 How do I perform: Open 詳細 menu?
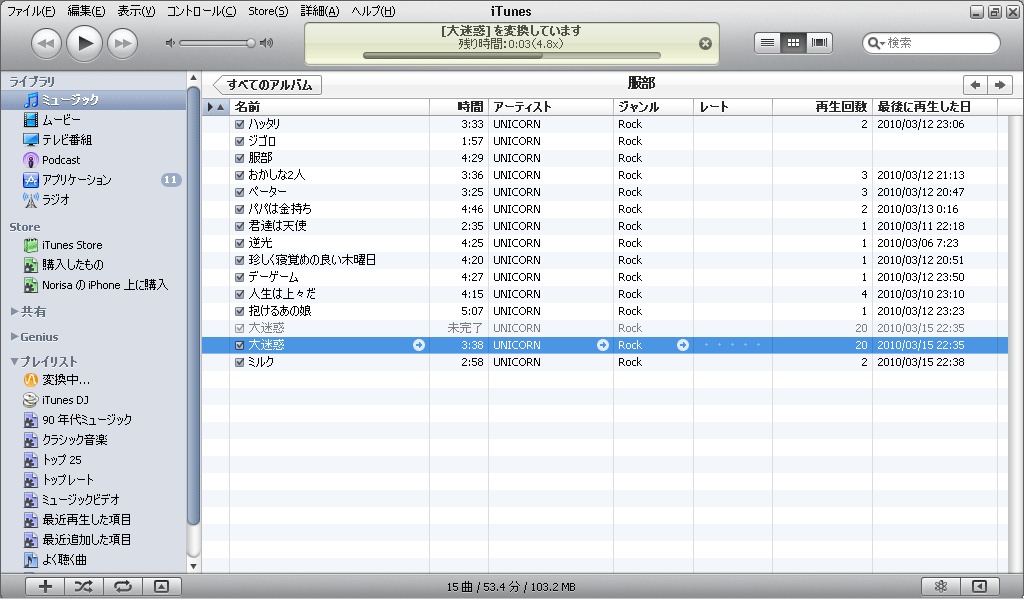(320, 11)
